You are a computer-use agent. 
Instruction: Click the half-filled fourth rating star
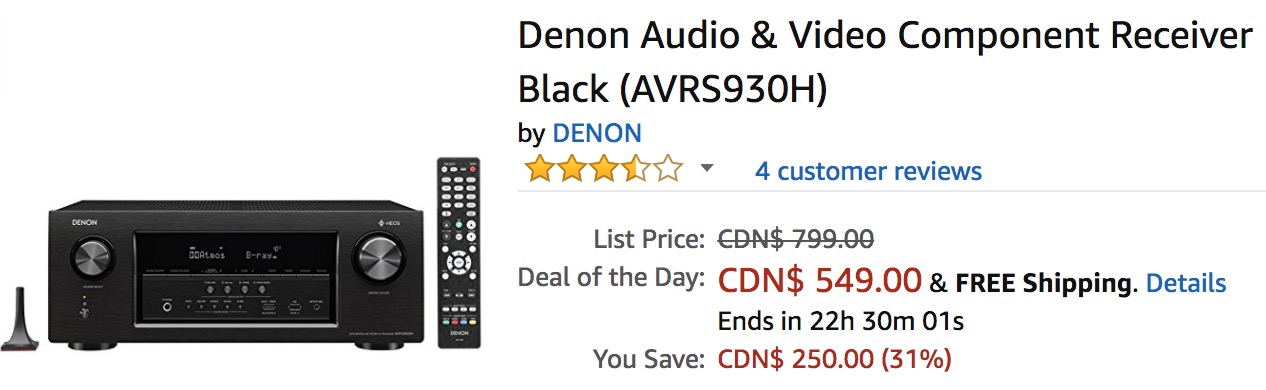coord(636,169)
